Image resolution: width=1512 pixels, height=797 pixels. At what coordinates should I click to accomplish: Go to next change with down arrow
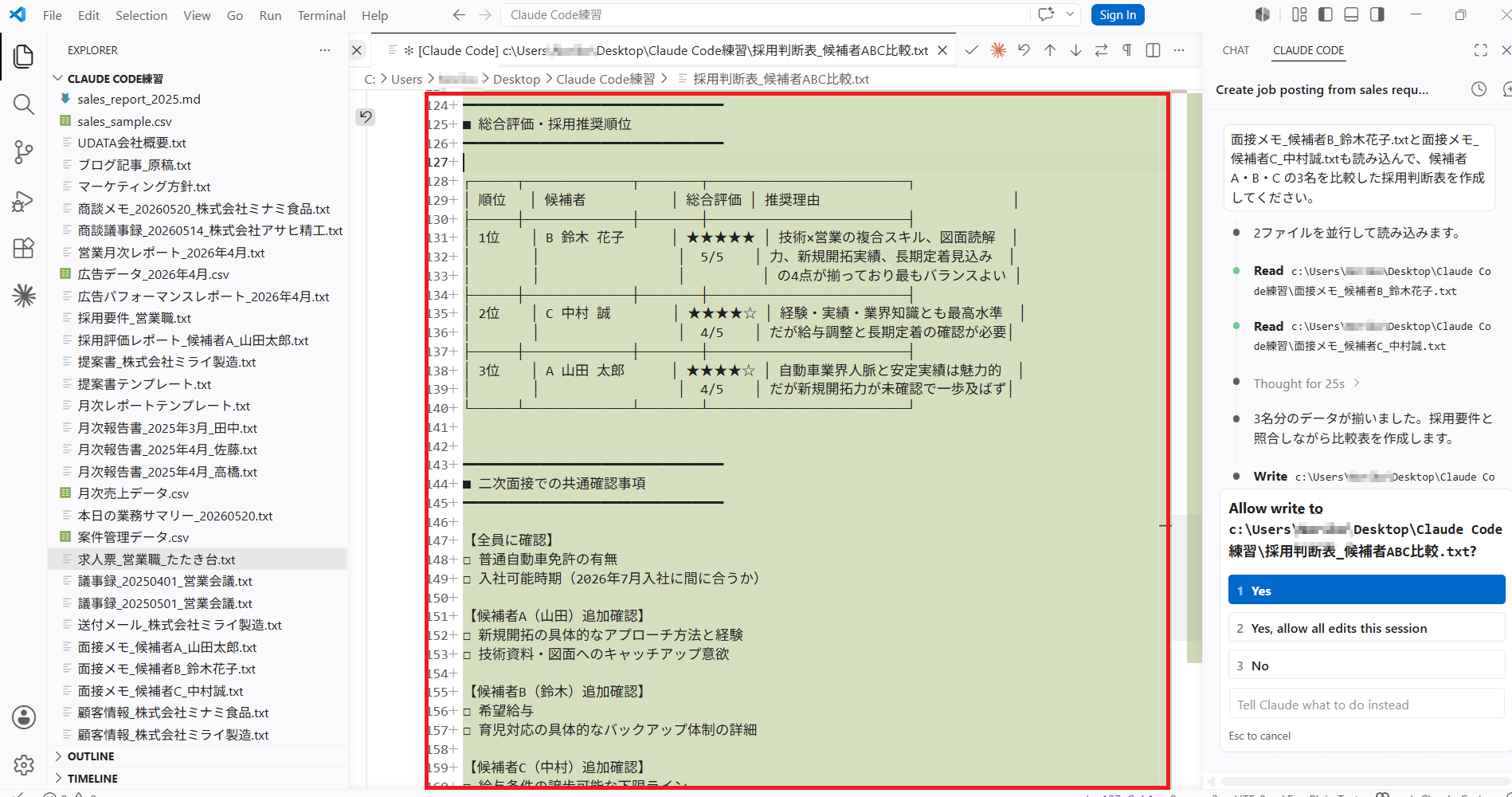click(1075, 50)
